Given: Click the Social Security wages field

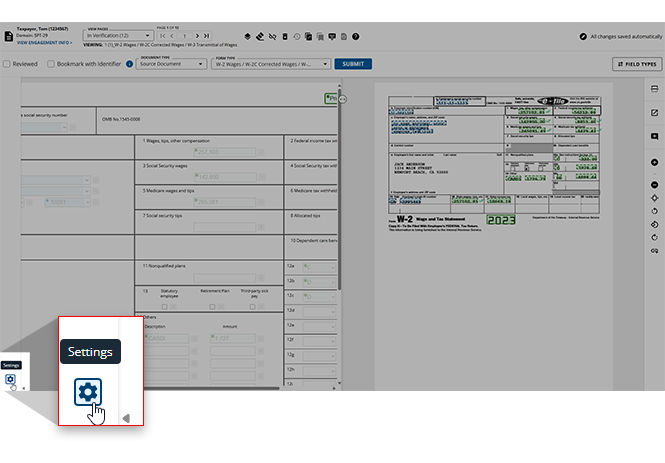Looking at the screenshot, I should point(225,177).
